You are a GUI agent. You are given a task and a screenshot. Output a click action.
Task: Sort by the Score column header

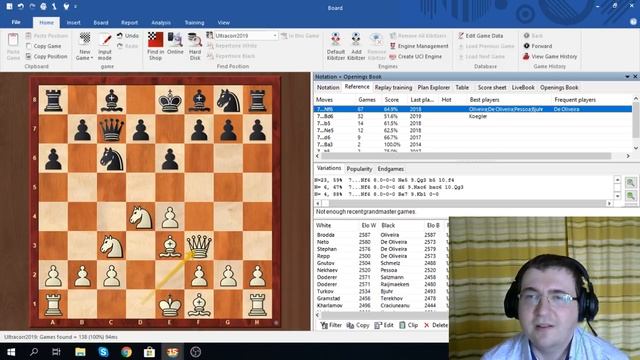pyautogui.click(x=391, y=100)
